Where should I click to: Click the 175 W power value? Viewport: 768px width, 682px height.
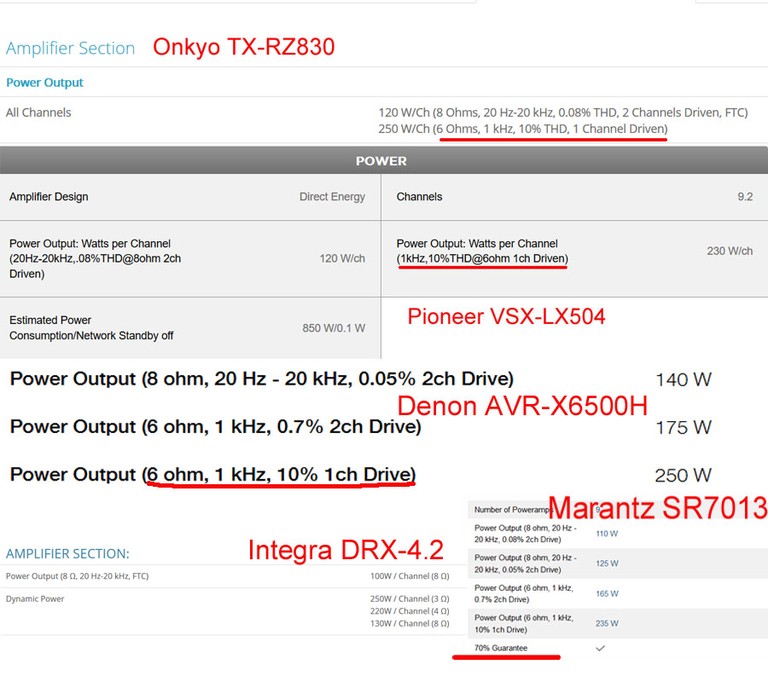click(x=683, y=428)
